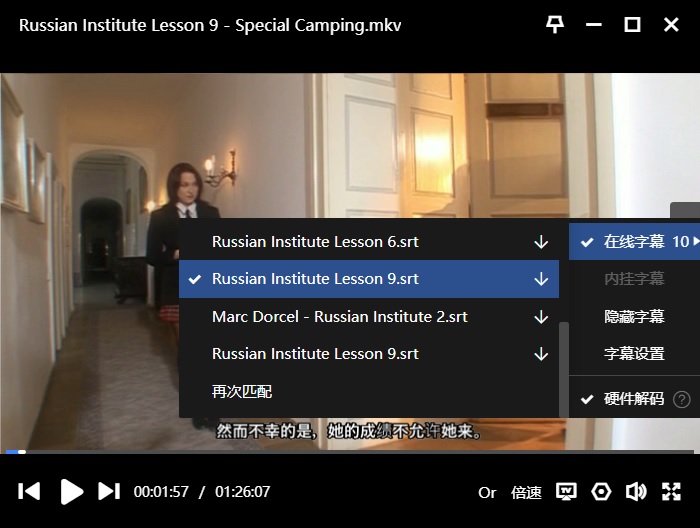The width and height of the screenshot is (700, 528).
Task: Click 再次匹配 to rematch subtitles
Action: coord(242,391)
